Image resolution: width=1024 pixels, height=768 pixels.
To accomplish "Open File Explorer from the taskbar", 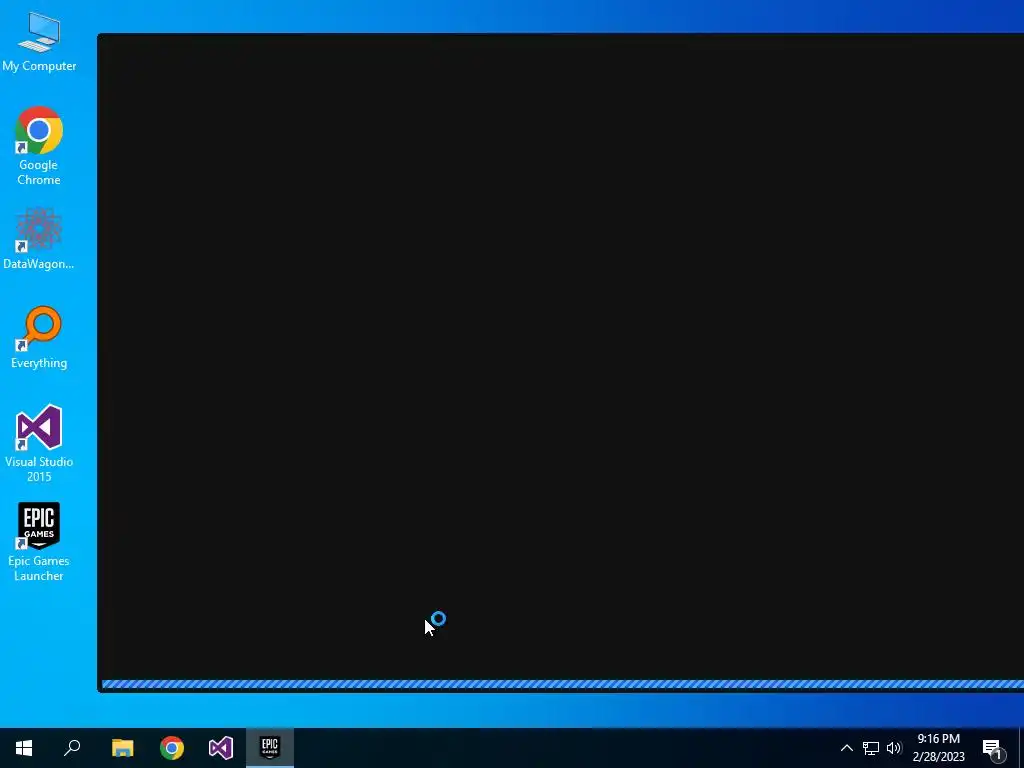I will (123, 748).
